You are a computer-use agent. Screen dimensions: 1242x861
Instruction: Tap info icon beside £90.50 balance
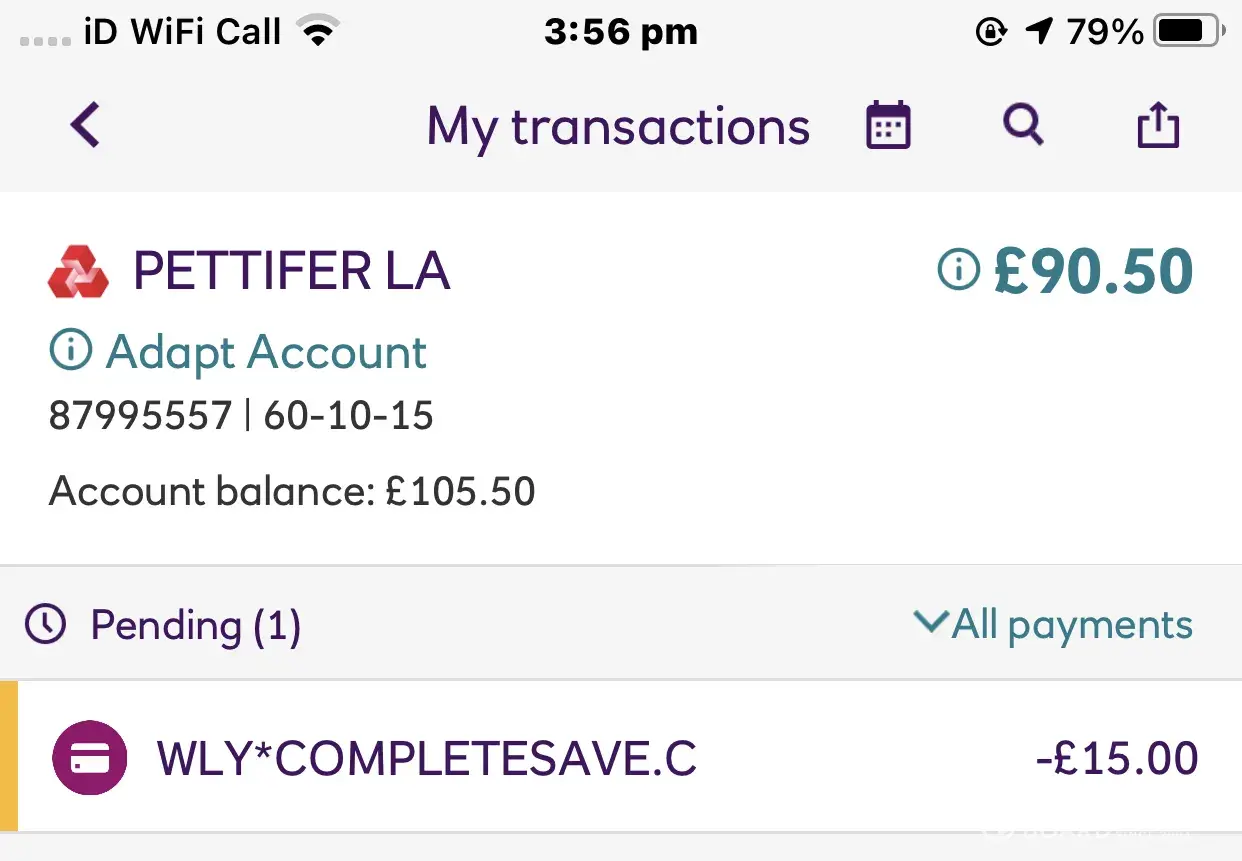[x=958, y=270]
